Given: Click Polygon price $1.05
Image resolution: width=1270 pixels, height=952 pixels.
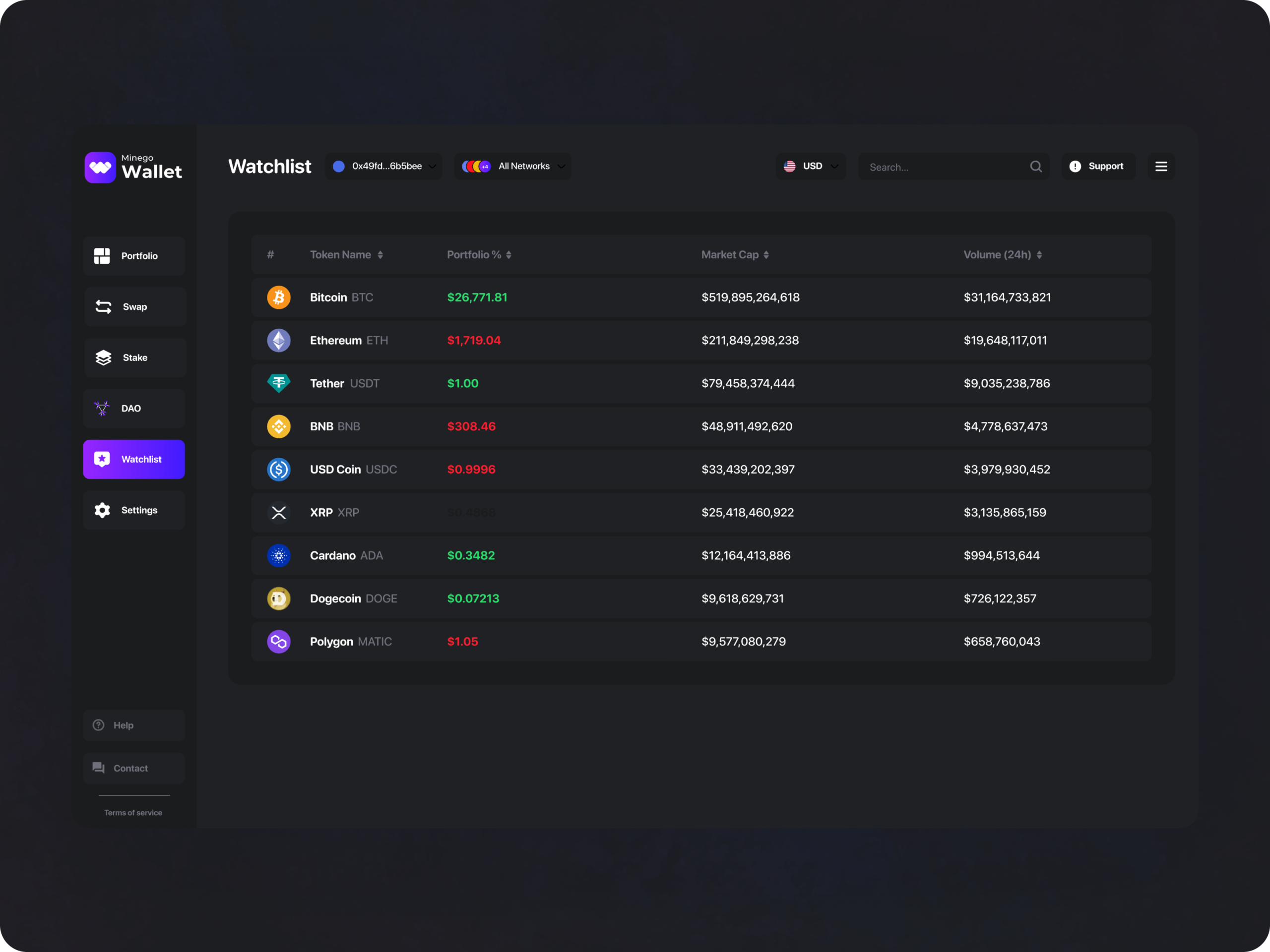Looking at the screenshot, I should (462, 642).
